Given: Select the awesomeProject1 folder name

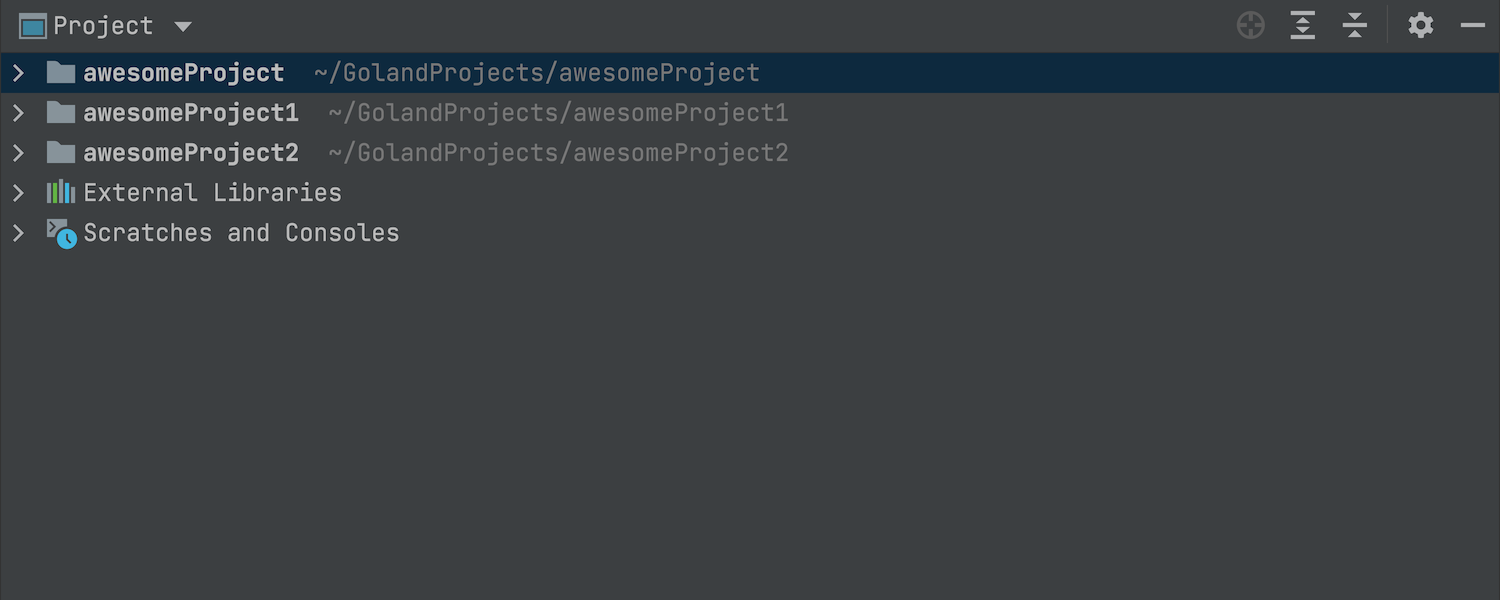Looking at the screenshot, I should point(191,113).
